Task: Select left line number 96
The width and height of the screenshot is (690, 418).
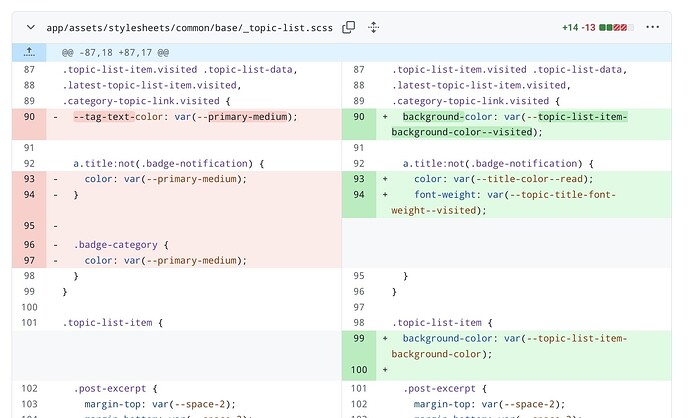Action: 29,245
